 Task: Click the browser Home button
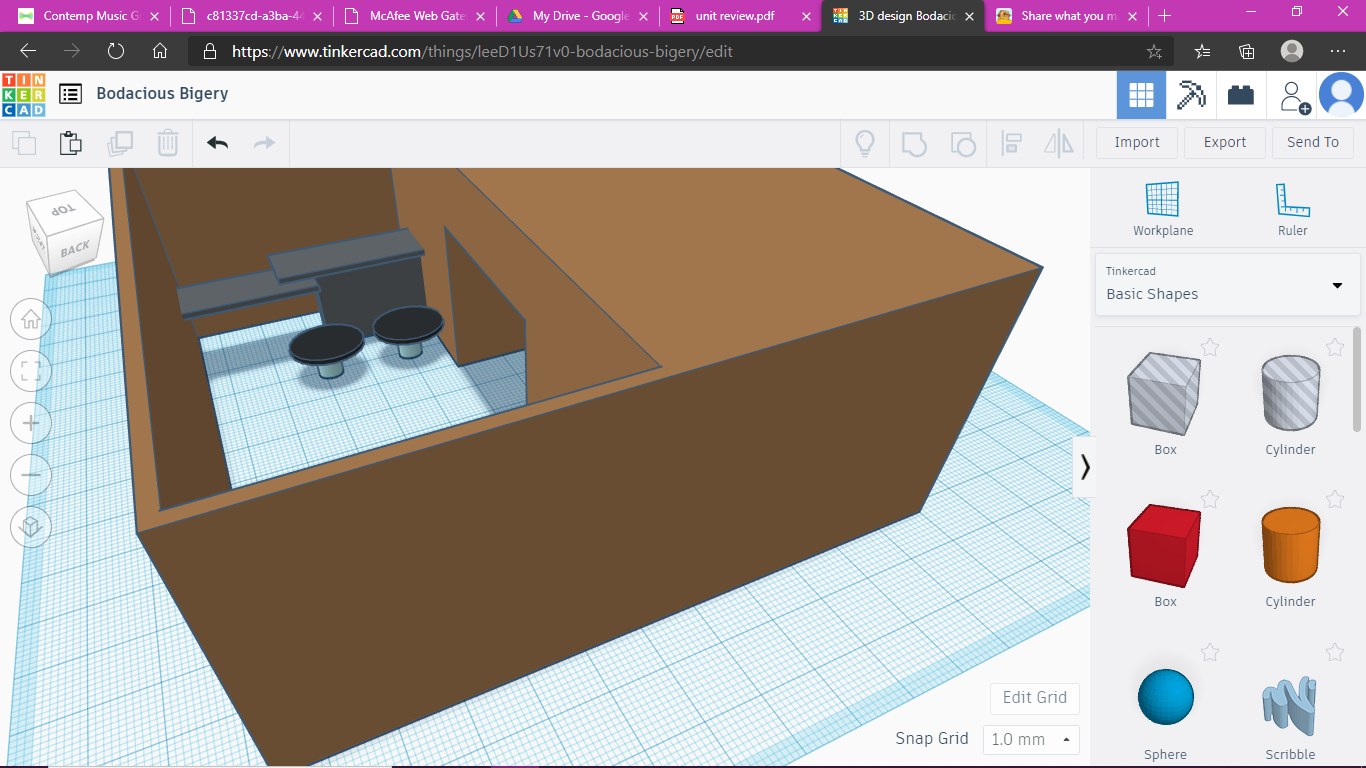coord(160,51)
